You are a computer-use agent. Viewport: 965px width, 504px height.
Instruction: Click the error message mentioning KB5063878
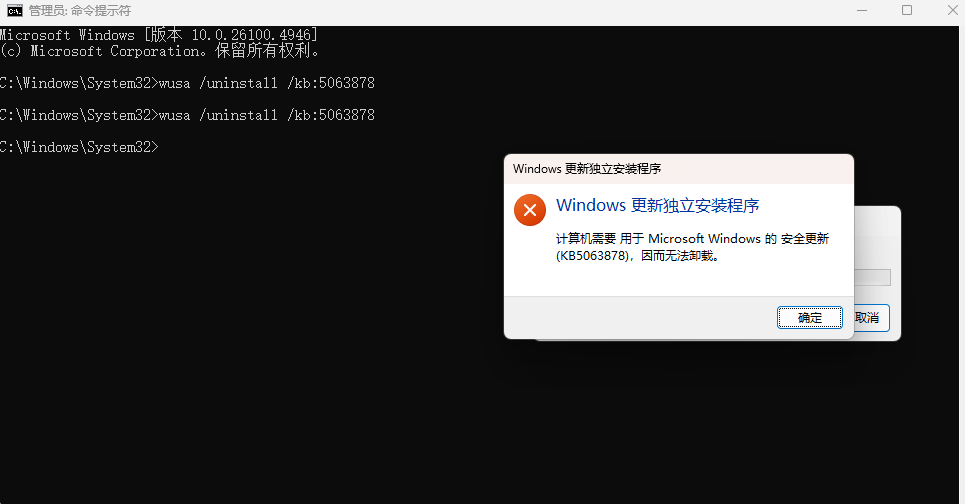coord(692,247)
